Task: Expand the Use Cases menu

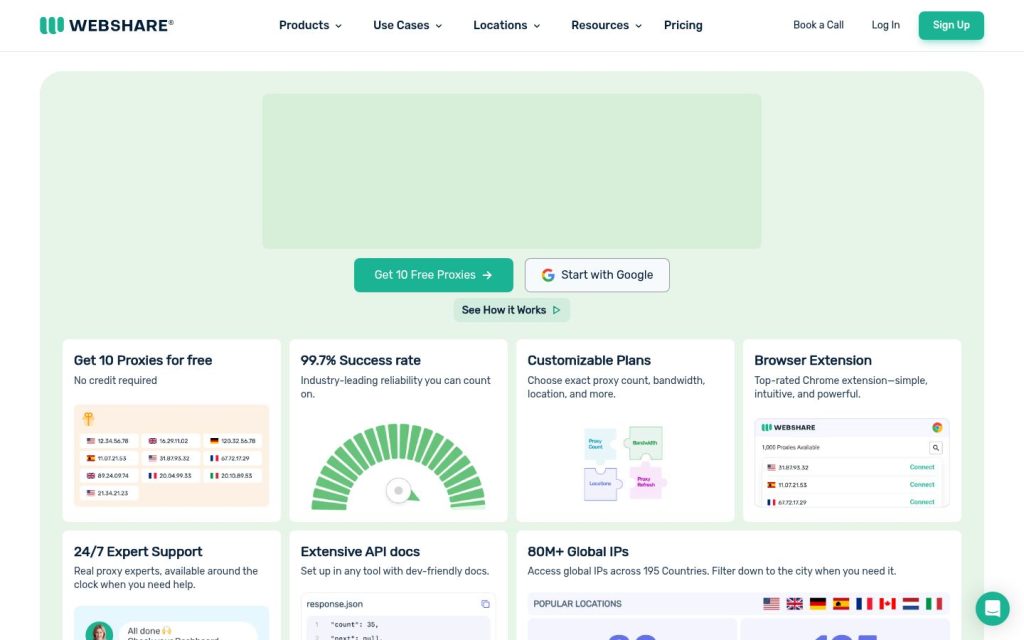Action: coord(408,25)
